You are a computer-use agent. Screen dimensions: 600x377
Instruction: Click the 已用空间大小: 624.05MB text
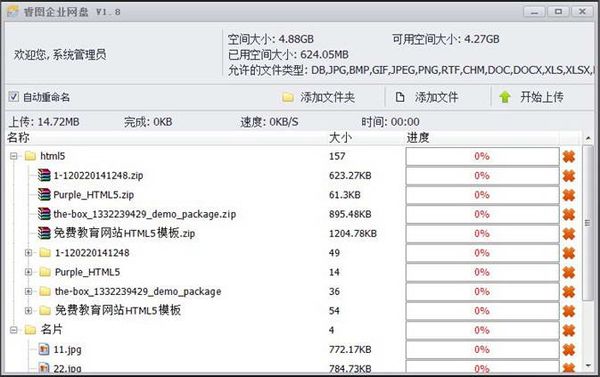point(288,55)
